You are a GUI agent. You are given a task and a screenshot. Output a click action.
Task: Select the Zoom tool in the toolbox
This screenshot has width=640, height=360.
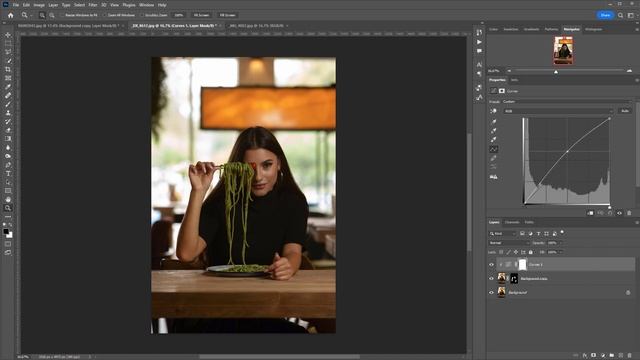8,208
